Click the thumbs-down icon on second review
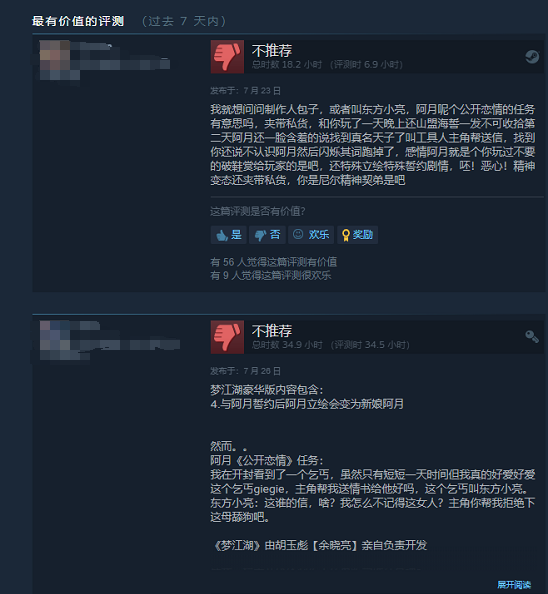 tap(227, 337)
